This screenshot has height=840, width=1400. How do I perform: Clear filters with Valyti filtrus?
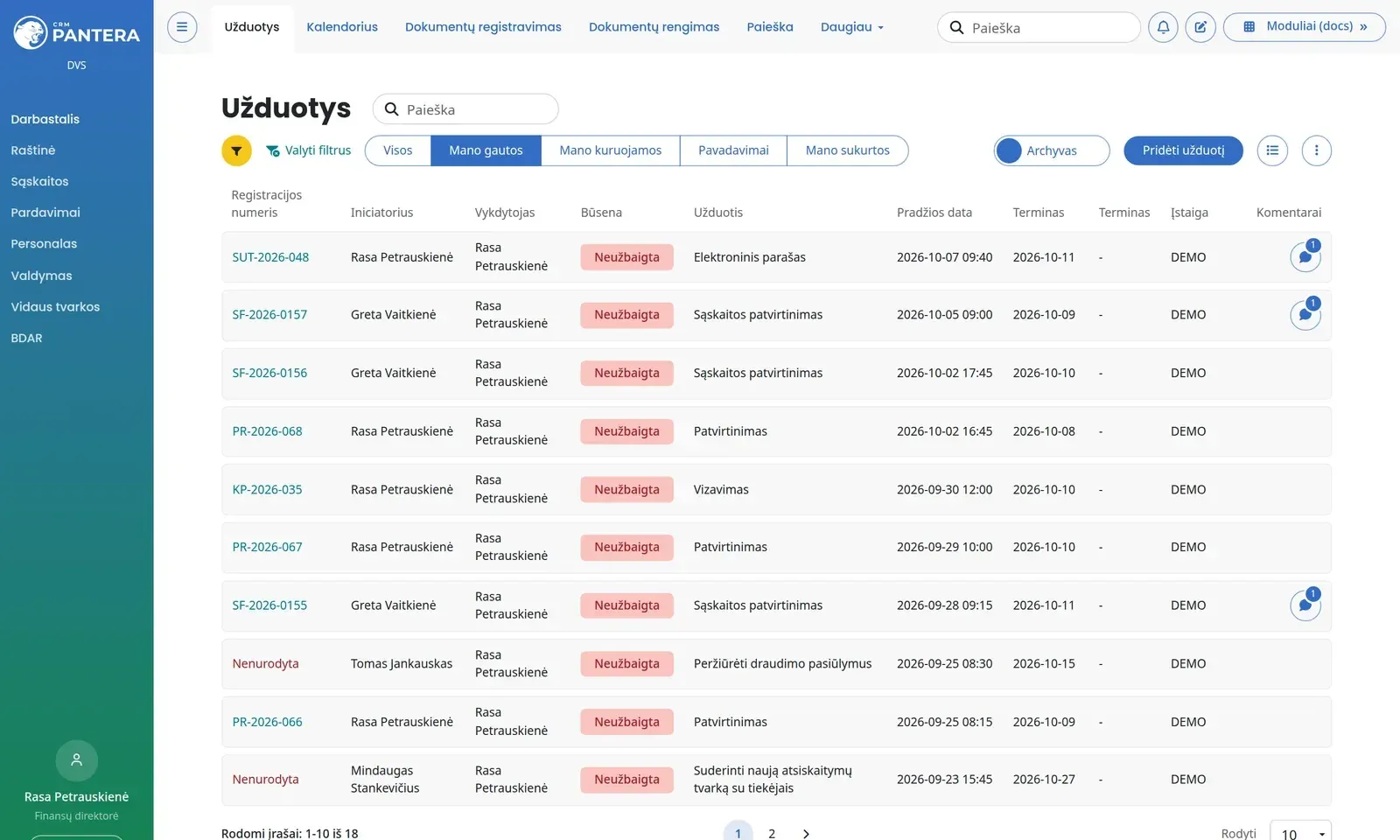coord(308,150)
